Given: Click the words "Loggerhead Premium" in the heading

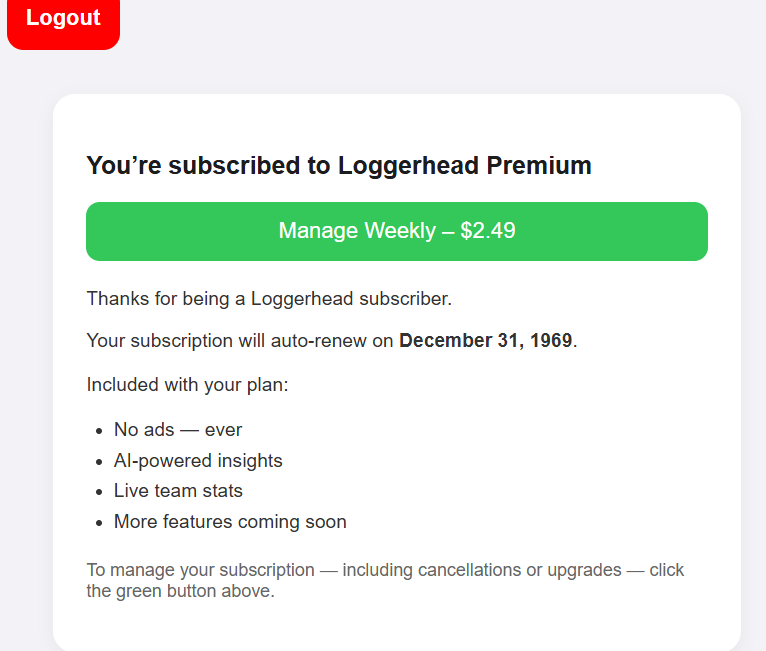Looking at the screenshot, I should pyautogui.click(x=464, y=166).
